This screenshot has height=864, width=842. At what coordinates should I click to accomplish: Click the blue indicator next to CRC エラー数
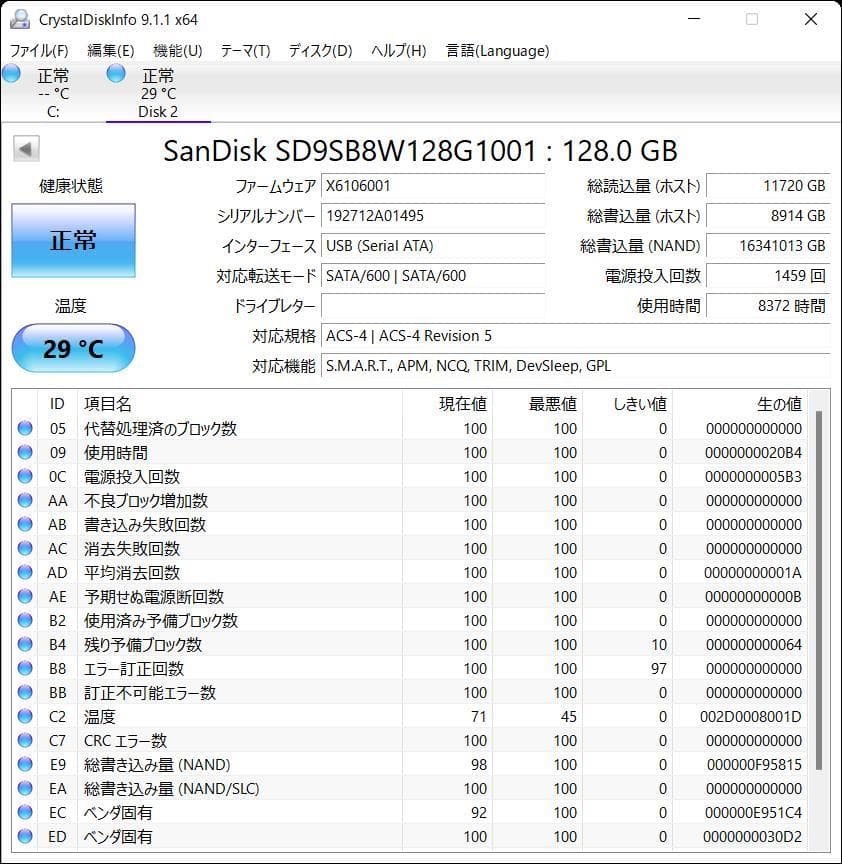pyautogui.click(x=24, y=741)
